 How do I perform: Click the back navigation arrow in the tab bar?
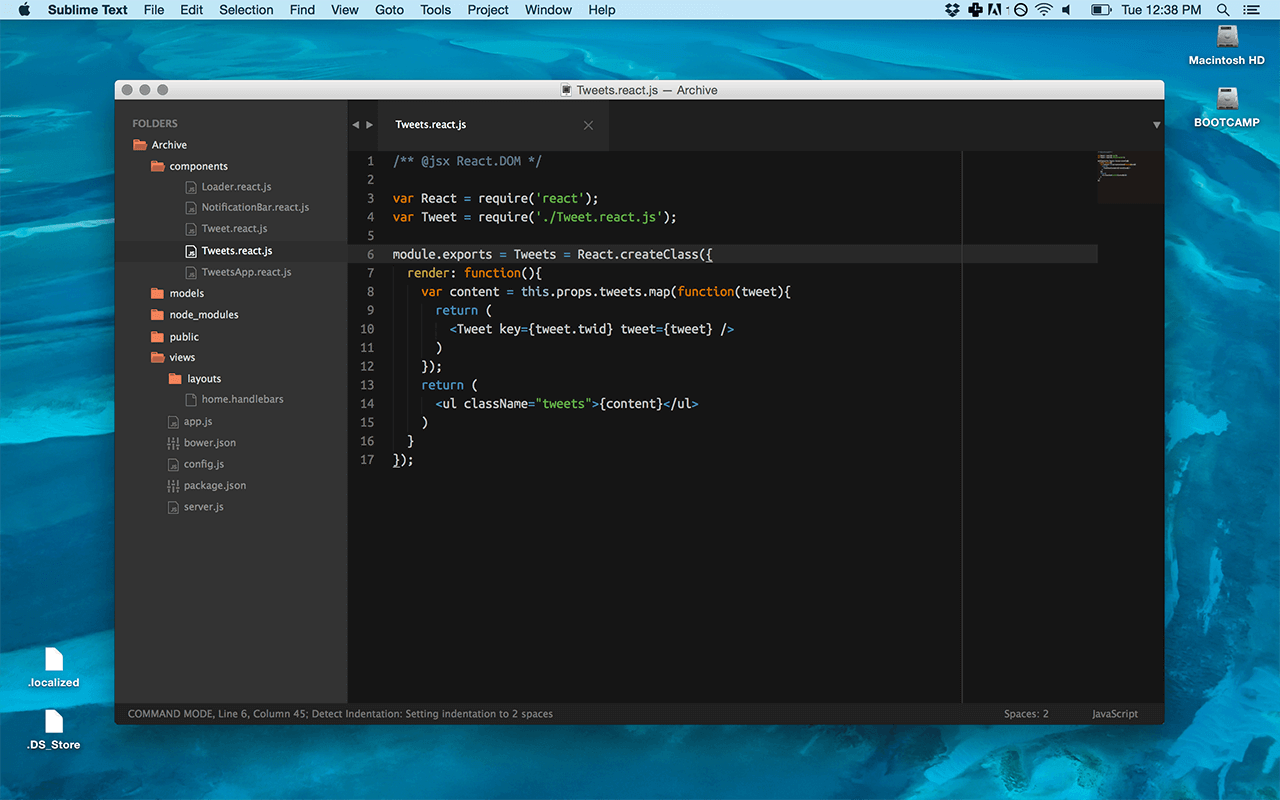356,124
